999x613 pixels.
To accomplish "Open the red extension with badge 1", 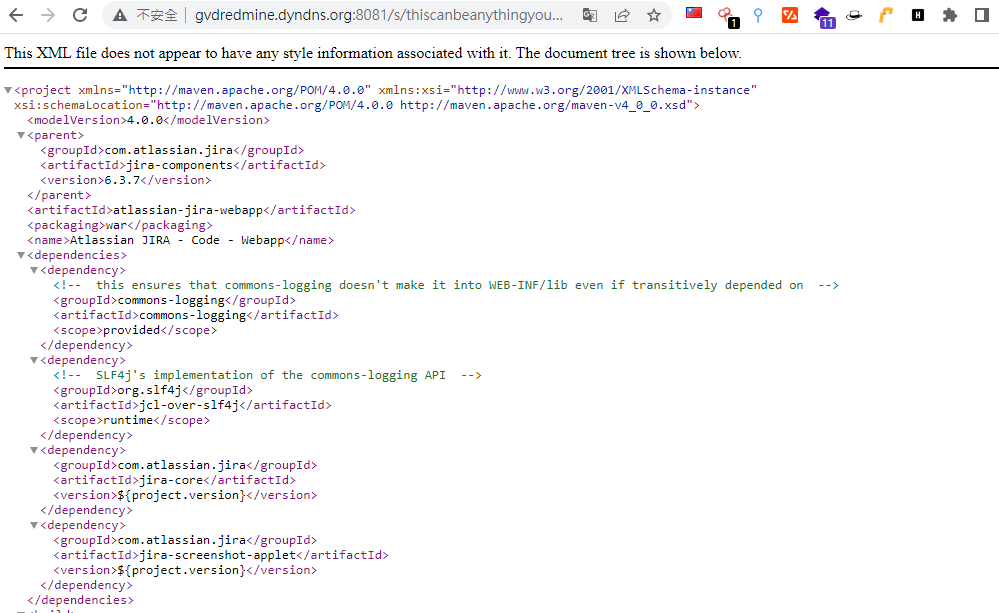I will click(x=728, y=17).
